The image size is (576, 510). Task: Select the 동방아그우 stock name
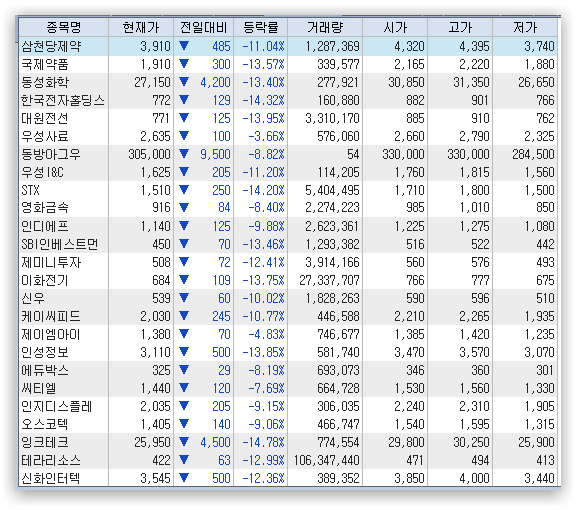pyautogui.click(x=51, y=154)
